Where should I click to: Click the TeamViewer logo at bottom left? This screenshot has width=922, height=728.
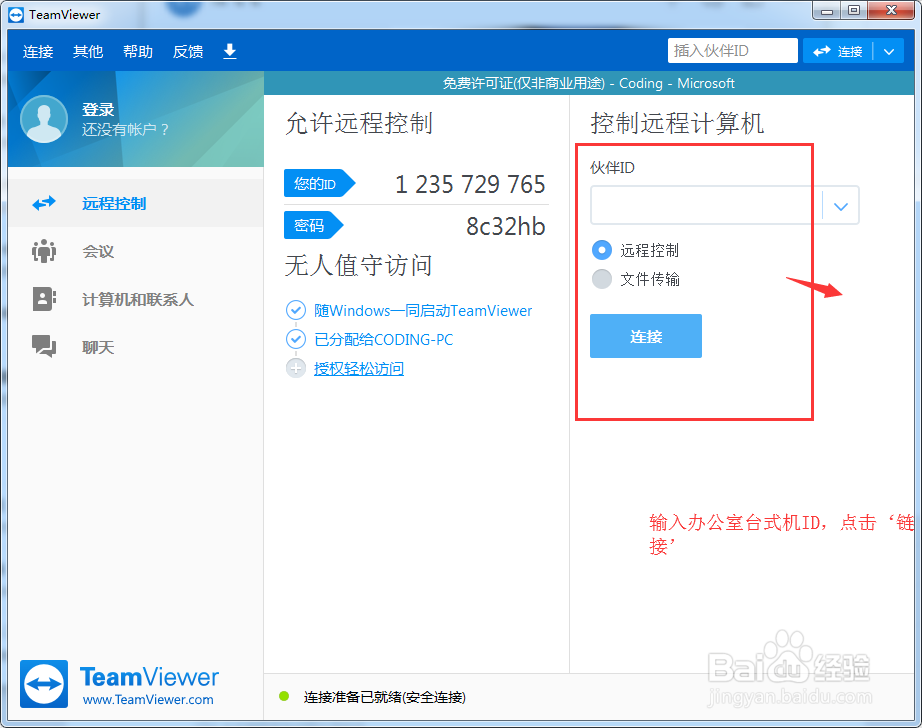[44, 684]
